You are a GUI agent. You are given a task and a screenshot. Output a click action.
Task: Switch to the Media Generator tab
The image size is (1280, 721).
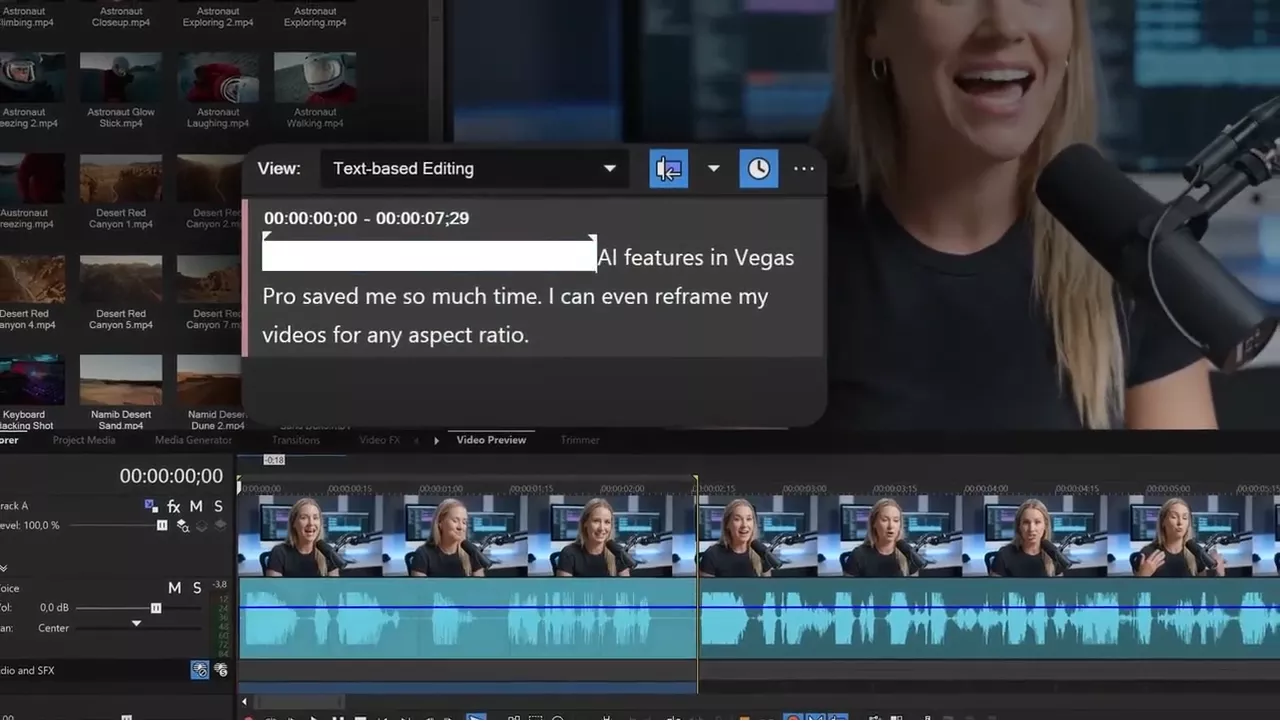[x=193, y=440]
